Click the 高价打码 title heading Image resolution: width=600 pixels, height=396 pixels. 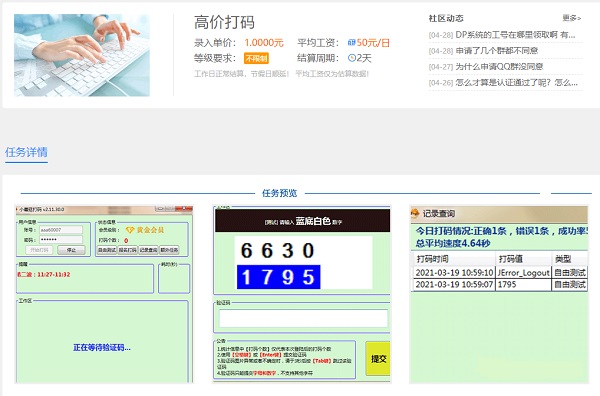224,22
